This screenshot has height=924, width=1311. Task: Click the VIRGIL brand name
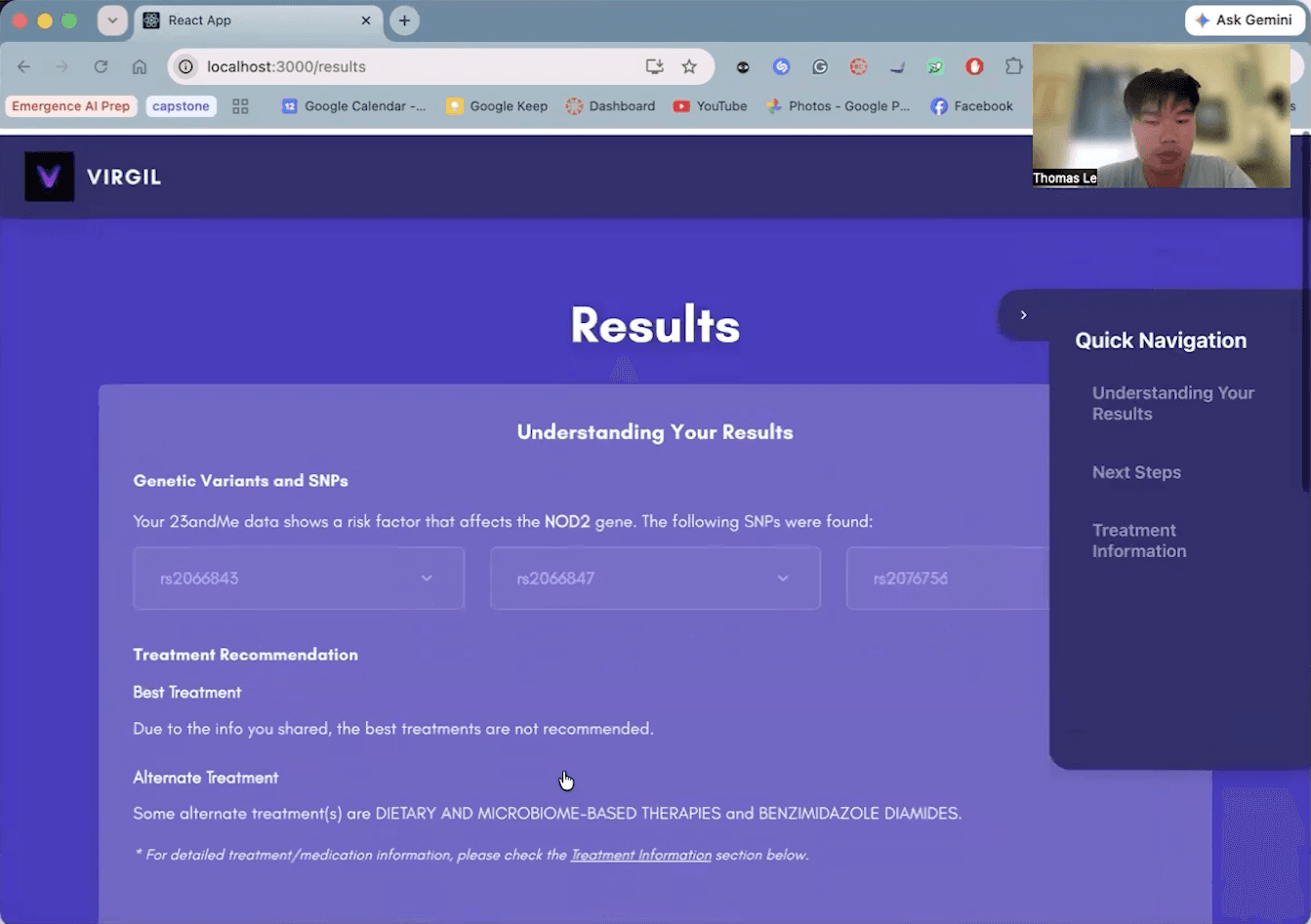[124, 178]
